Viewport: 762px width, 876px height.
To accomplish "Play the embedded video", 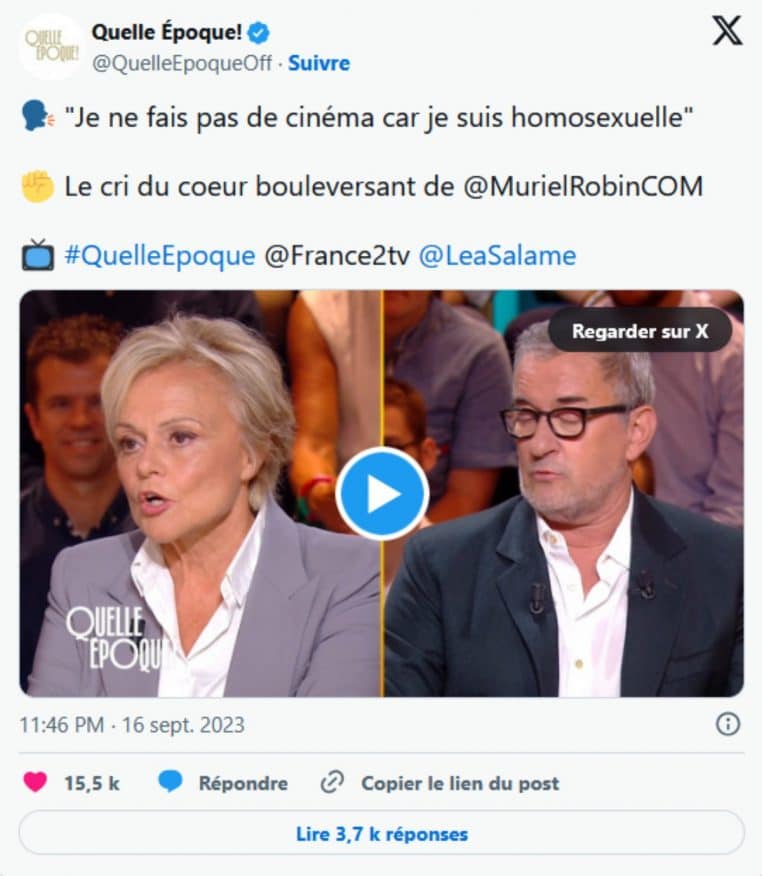I will point(382,494).
